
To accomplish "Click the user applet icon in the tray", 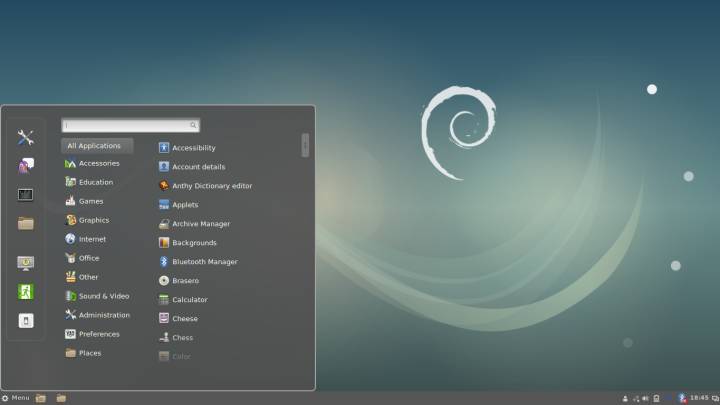I will tap(625, 399).
